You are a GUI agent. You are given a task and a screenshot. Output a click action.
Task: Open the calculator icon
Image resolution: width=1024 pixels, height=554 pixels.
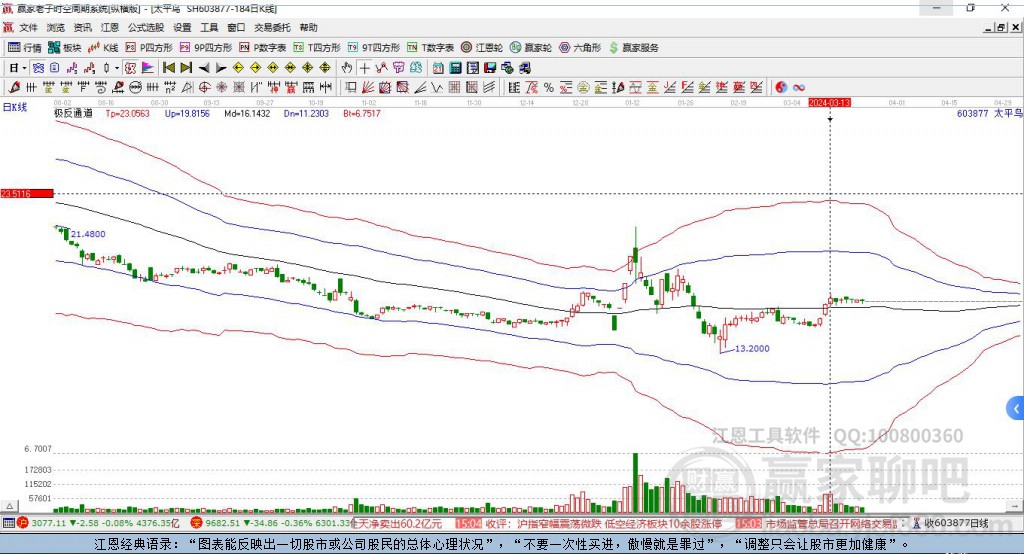[x=455, y=68]
